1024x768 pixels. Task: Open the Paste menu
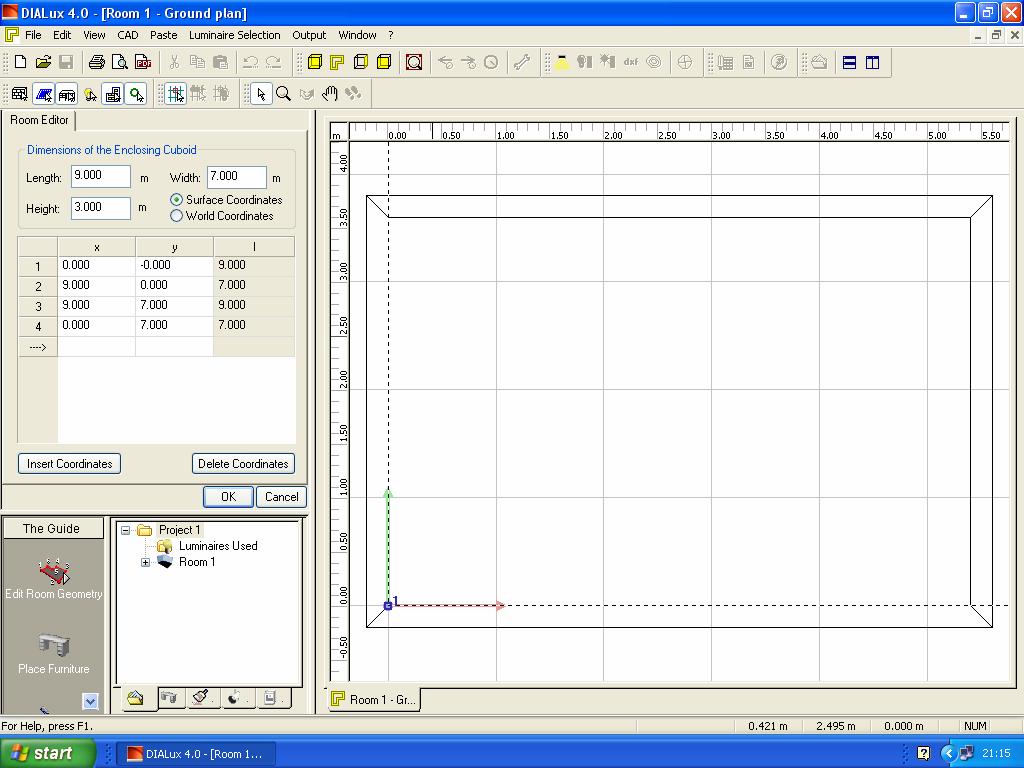pyautogui.click(x=163, y=35)
